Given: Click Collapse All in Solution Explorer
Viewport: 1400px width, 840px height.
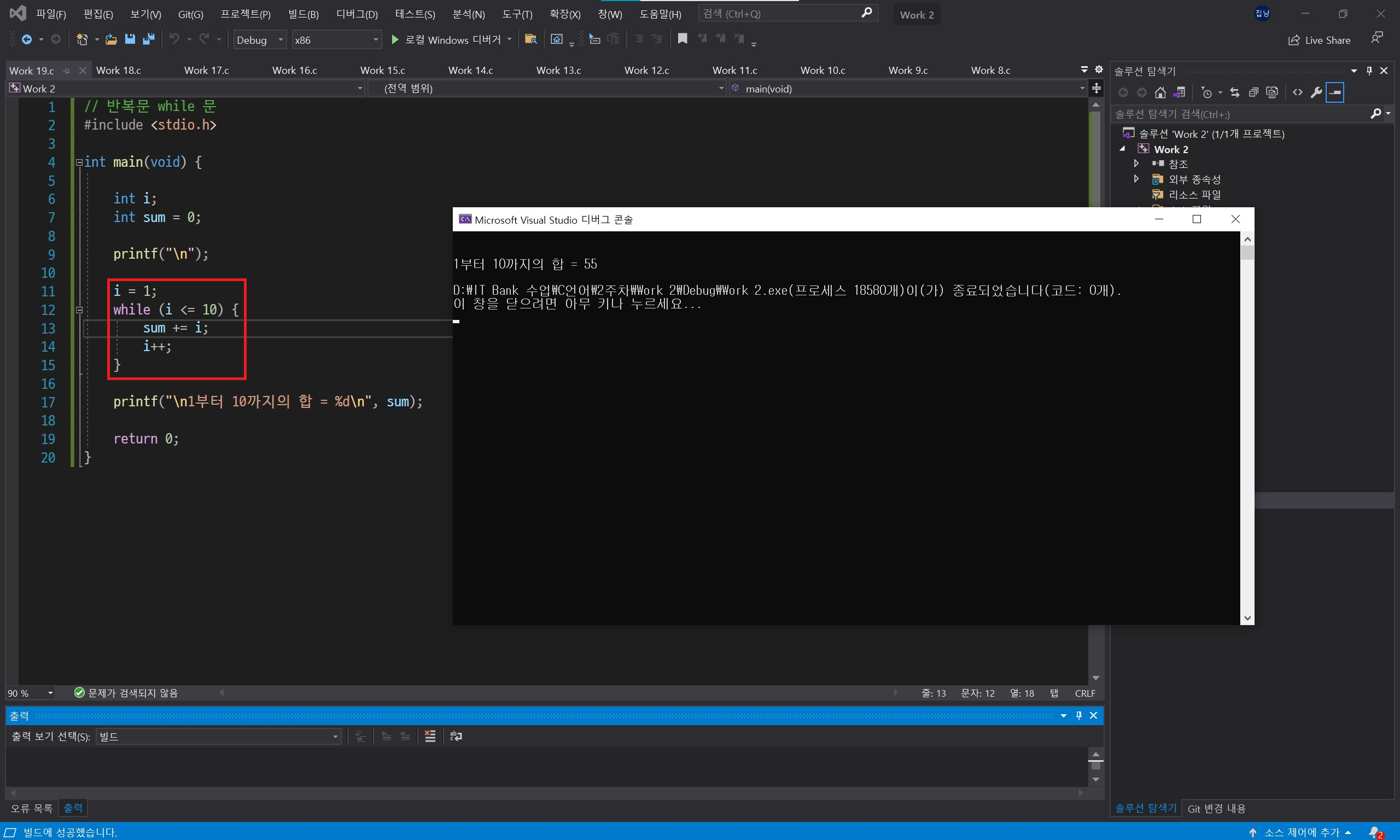Looking at the screenshot, I should pyautogui.click(x=1253, y=92).
